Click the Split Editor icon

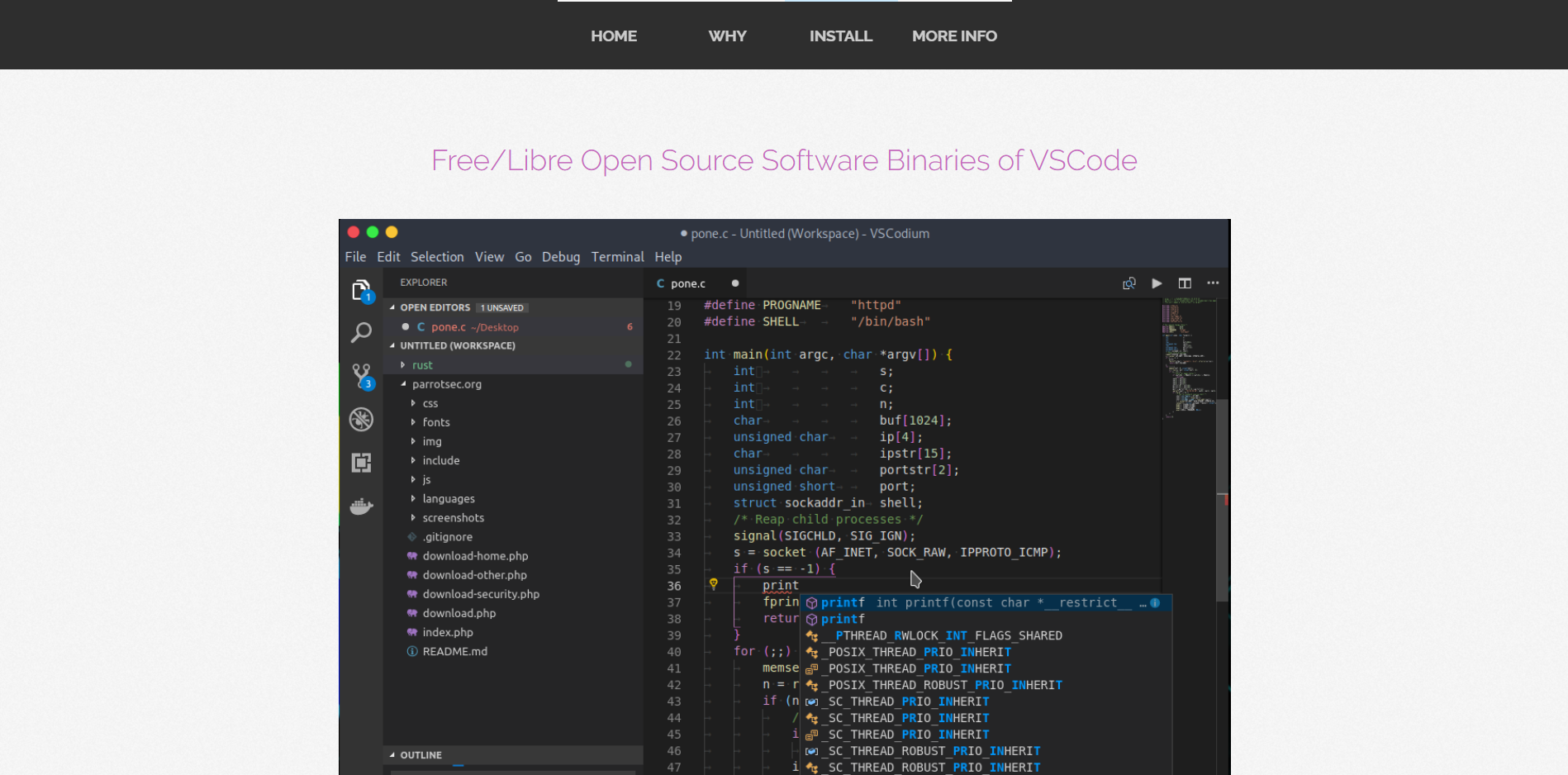click(1185, 283)
